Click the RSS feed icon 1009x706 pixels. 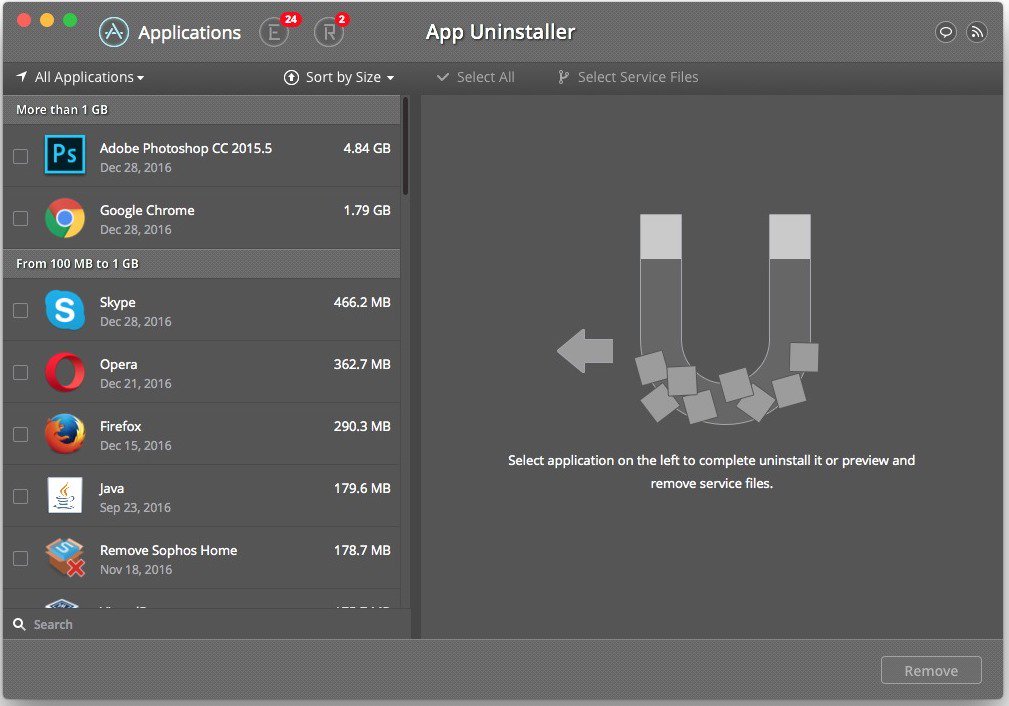977,31
